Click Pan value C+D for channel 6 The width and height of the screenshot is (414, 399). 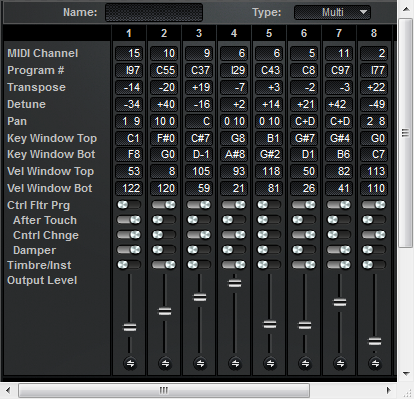304,121
